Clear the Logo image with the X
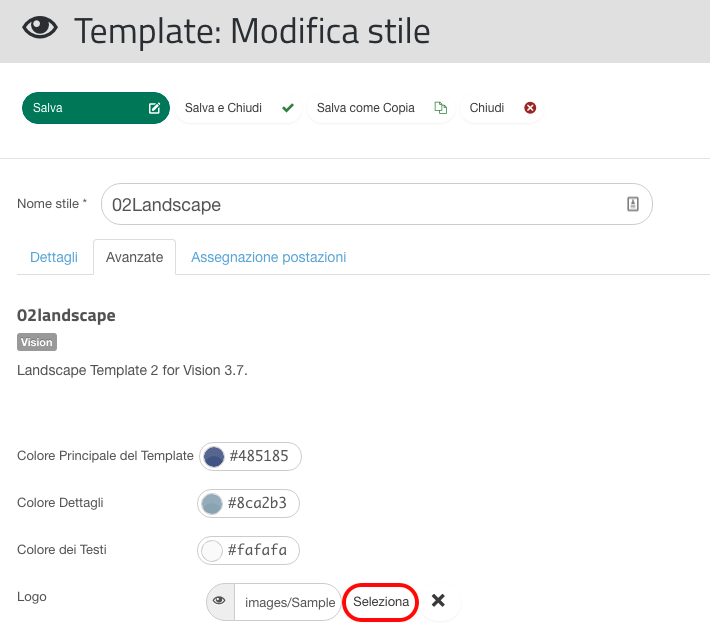 pyautogui.click(x=438, y=601)
